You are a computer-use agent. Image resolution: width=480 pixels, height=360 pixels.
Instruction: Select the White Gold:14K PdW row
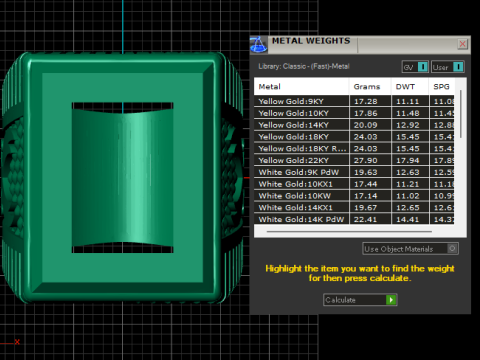click(354, 219)
